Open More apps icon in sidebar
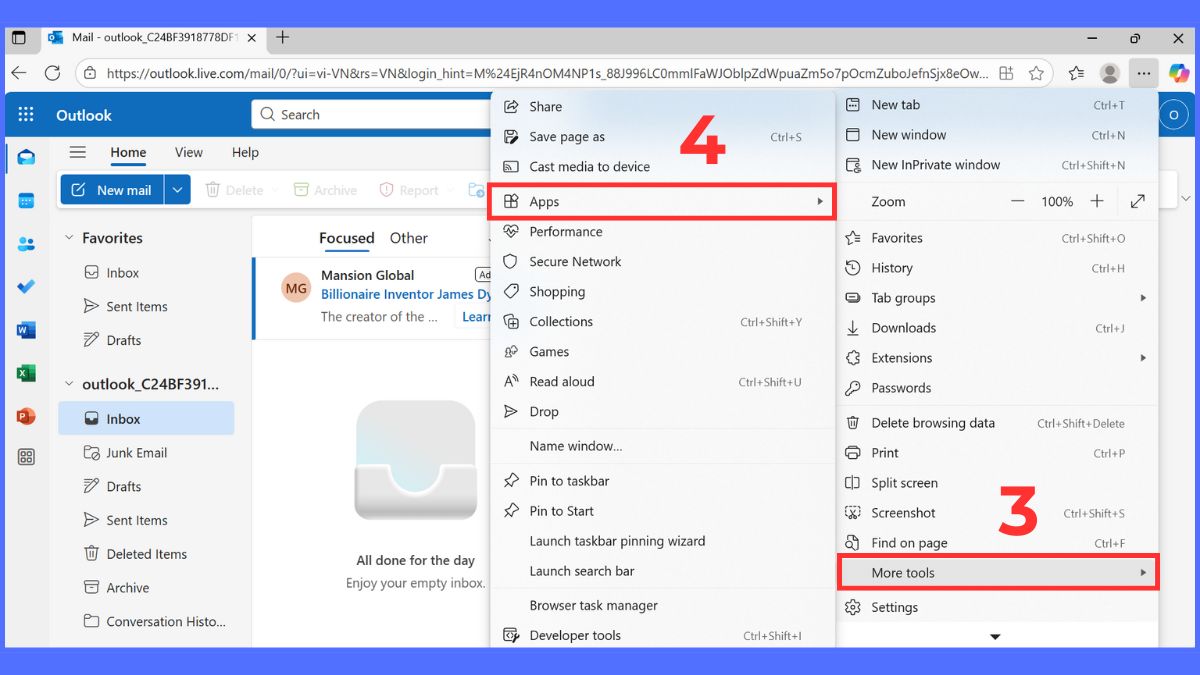1200x675 pixels. pyautogui.click(x=26, y=457)
